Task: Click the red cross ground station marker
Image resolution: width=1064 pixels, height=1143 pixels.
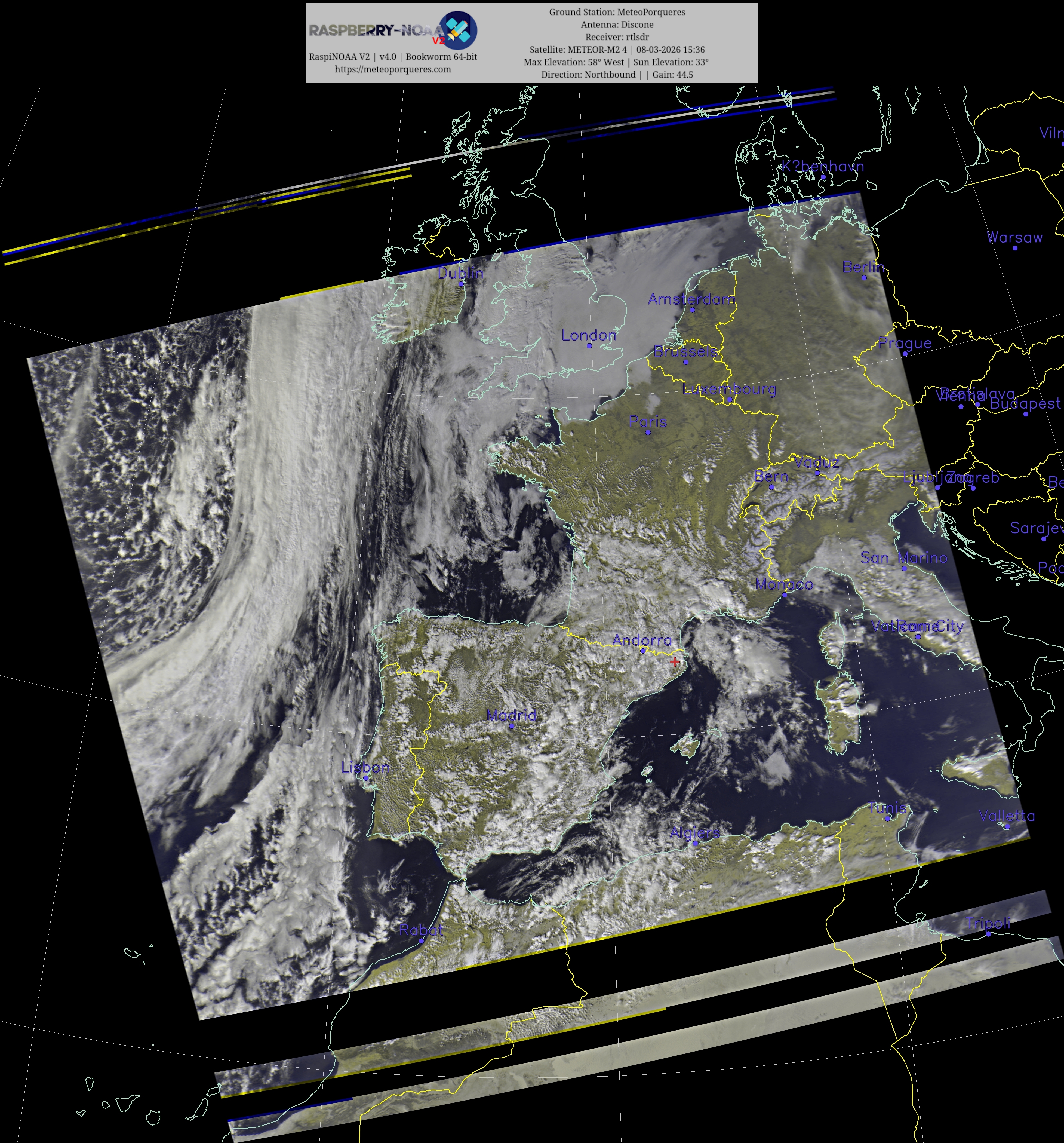Action: pyautogui.click(x=674, y=662)
